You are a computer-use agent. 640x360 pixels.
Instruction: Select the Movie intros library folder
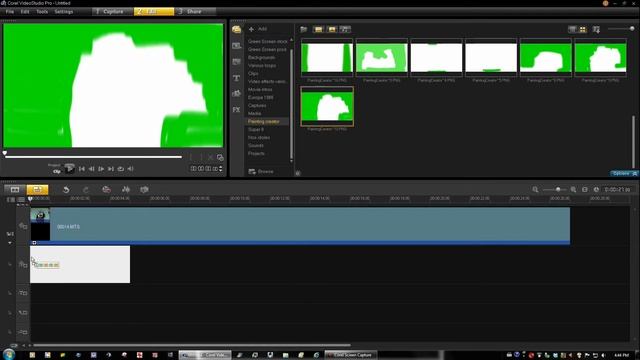[260, 89]
